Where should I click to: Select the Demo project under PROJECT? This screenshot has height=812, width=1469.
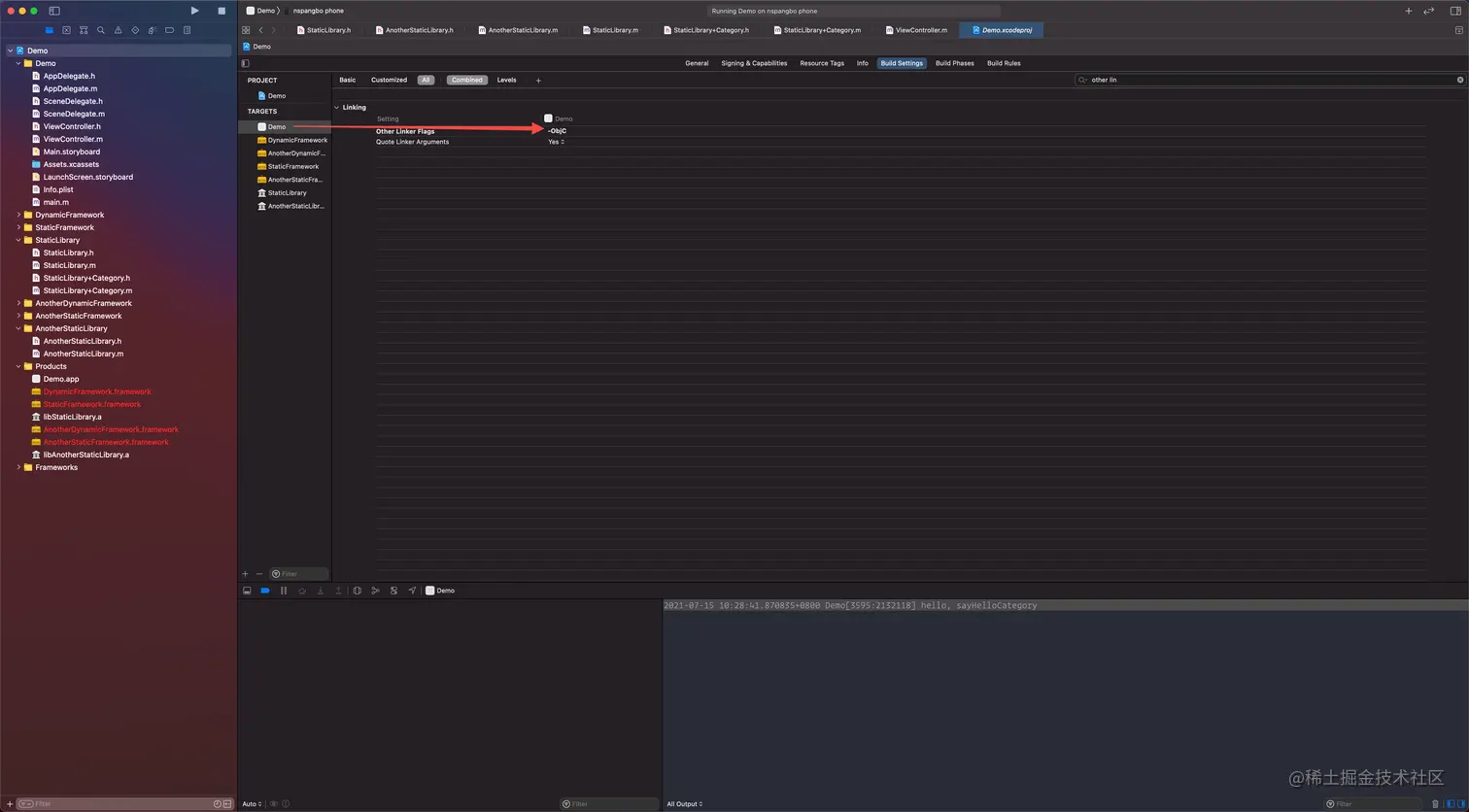[271, 95]
